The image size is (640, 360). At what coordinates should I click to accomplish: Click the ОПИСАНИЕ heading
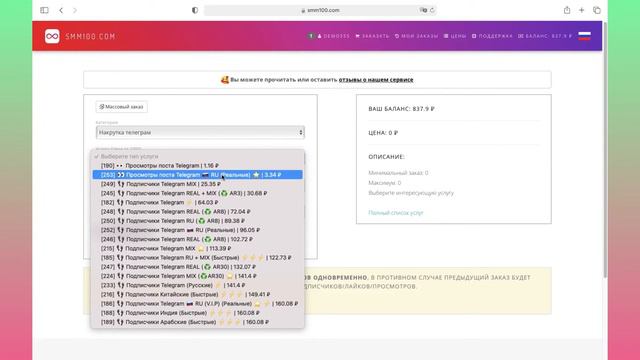[x=387, y=157]
